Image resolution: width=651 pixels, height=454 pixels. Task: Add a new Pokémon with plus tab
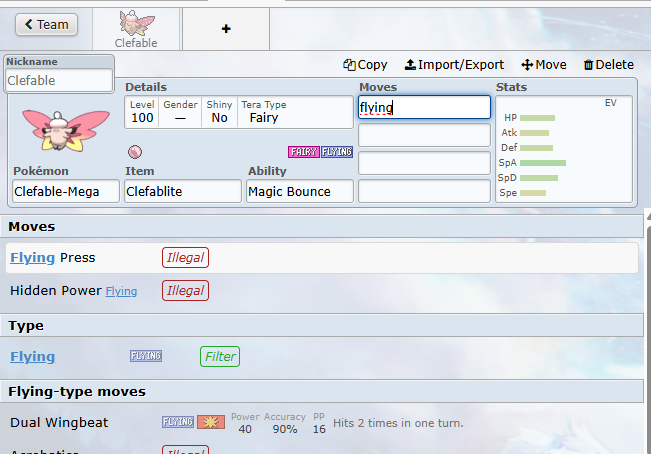[226, 29]
